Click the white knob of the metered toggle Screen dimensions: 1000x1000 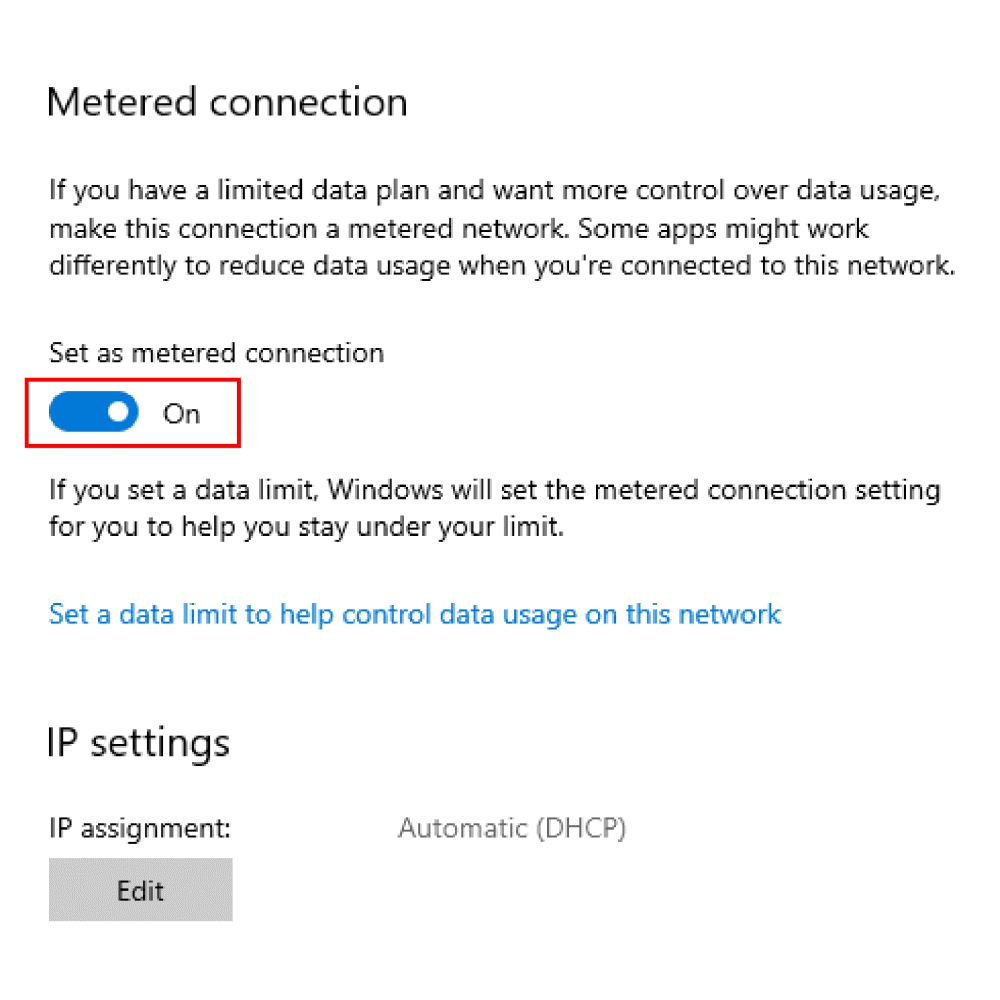click(x=119, y=412)
